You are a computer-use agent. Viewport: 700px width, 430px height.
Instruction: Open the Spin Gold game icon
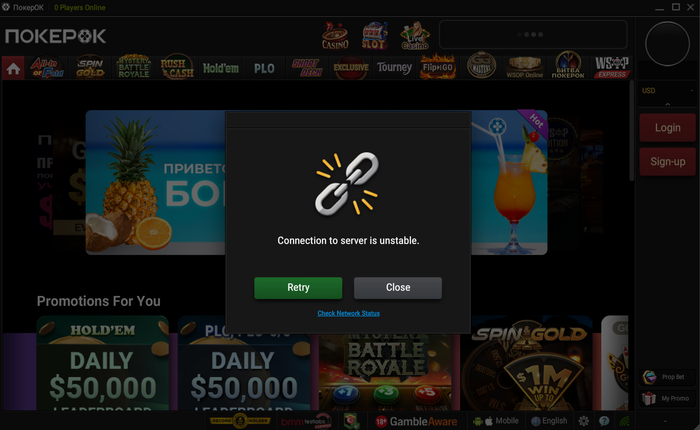point(90,68)
